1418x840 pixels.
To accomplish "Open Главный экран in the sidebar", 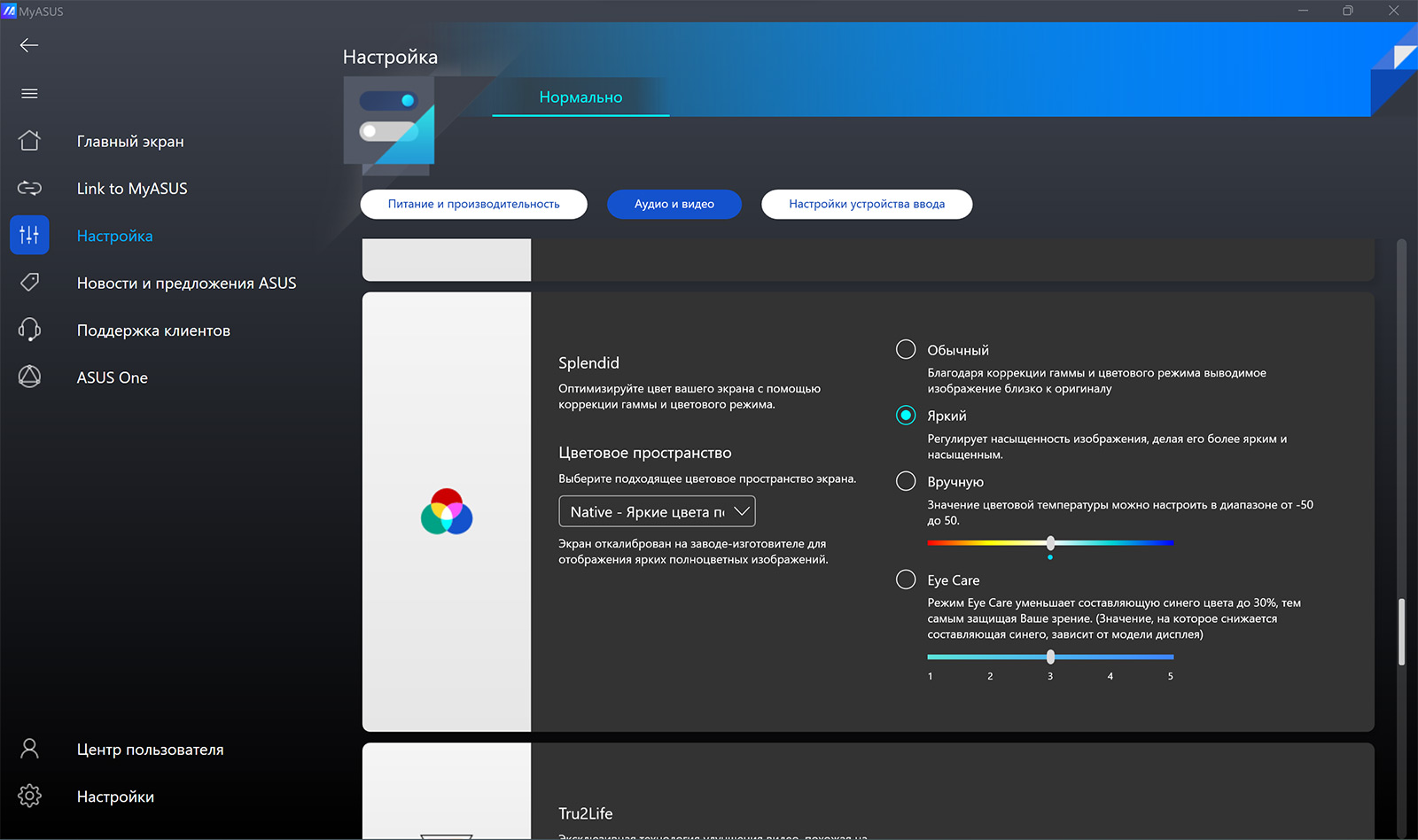I will point(130,141).
